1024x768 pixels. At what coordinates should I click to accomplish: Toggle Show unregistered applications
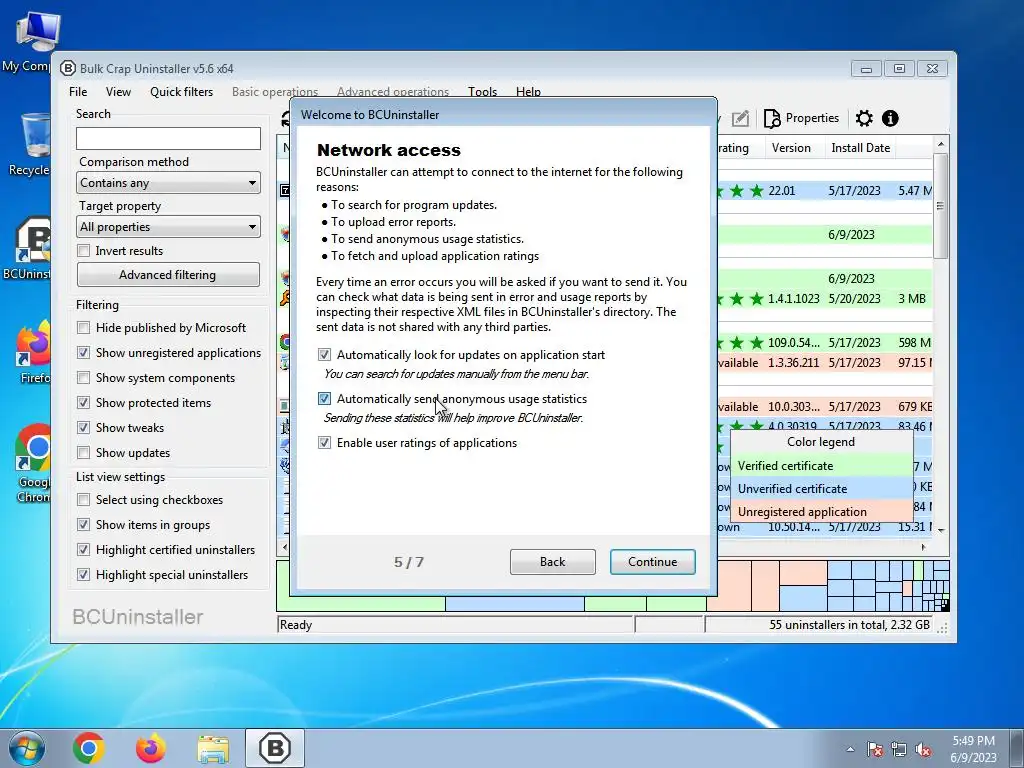click(84, 353)
